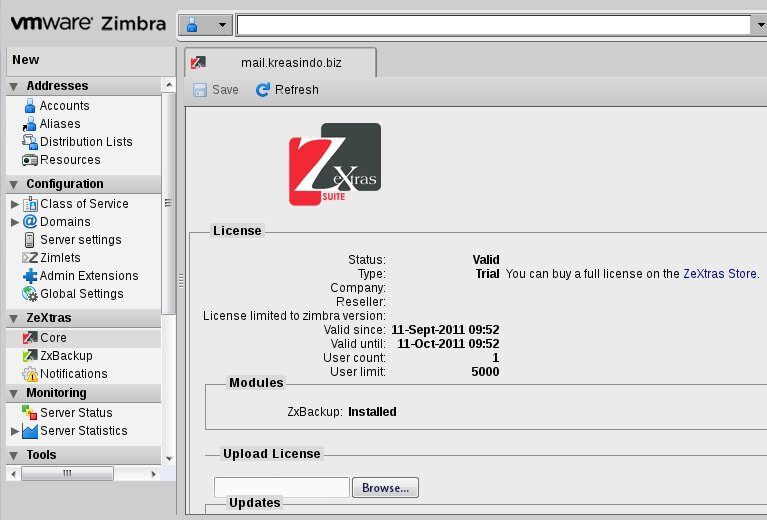Click the Aliases icon in sidebar

click(x=29, y=124)
